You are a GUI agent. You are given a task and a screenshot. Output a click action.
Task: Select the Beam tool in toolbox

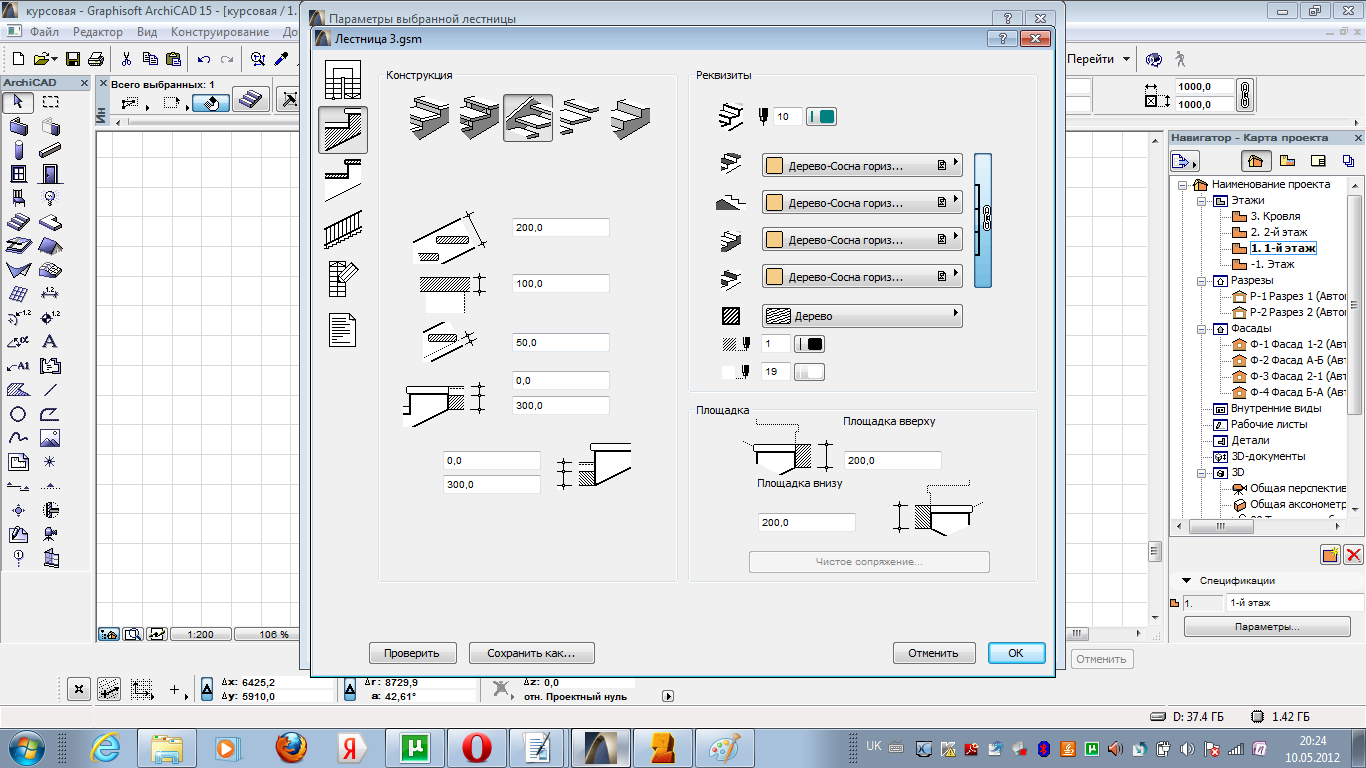[x=50, y=151]
